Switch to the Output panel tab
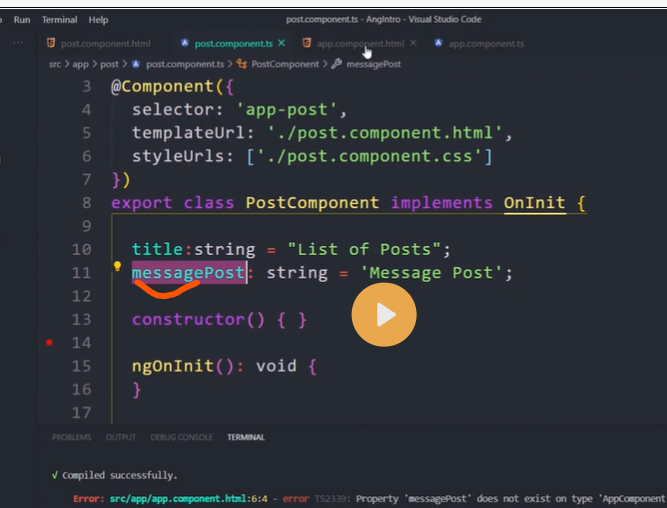This screenshot has width=667, height=508. pos(120,437)
